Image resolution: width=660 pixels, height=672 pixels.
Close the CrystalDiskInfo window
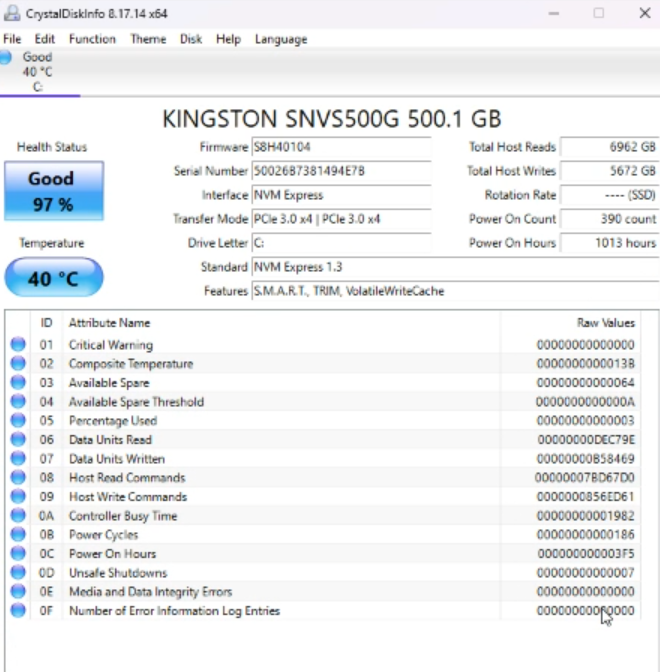[x=645, y=13]
